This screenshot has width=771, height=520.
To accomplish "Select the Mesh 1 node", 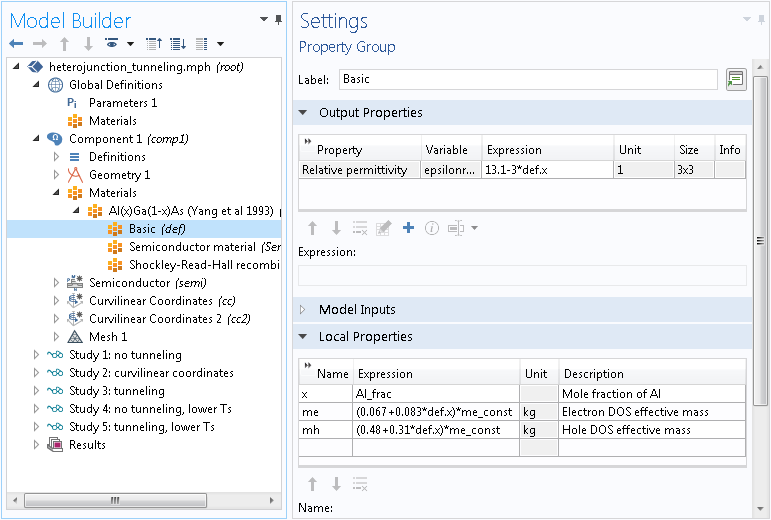I will 108,337.
